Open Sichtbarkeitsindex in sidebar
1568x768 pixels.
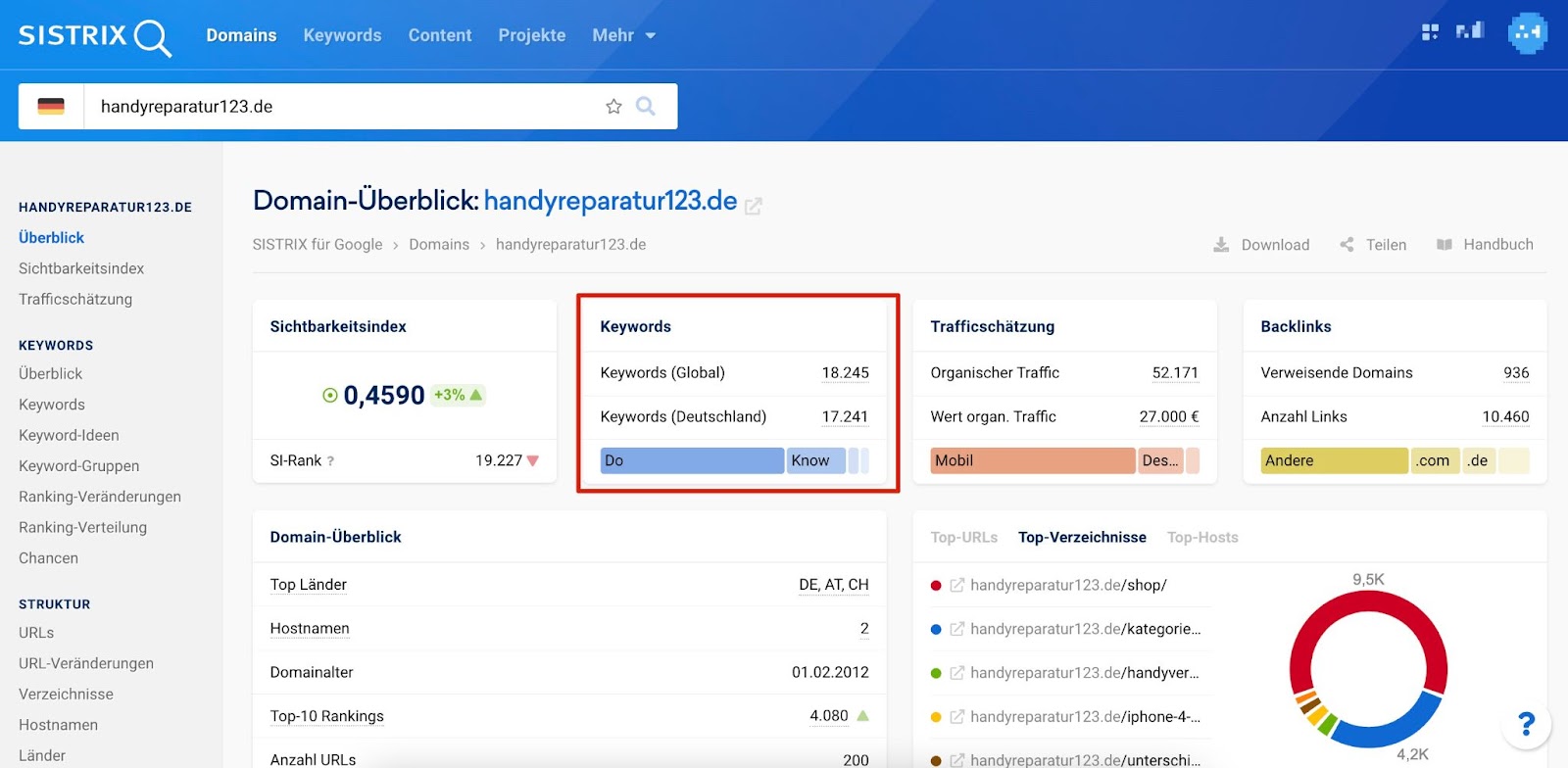click(x=81, y=268)
